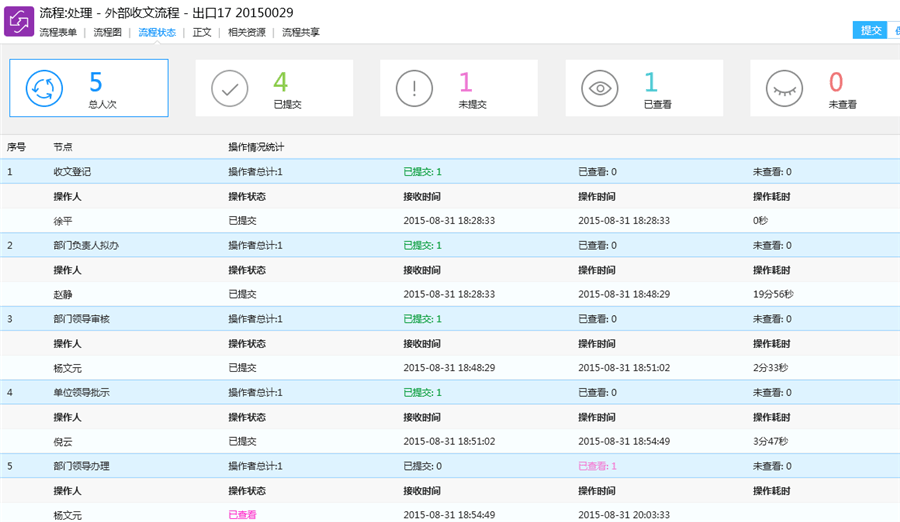900x522 pixels.
Task: Collapse the 部门负责人拟办 node row
Action: coord(86,245)
